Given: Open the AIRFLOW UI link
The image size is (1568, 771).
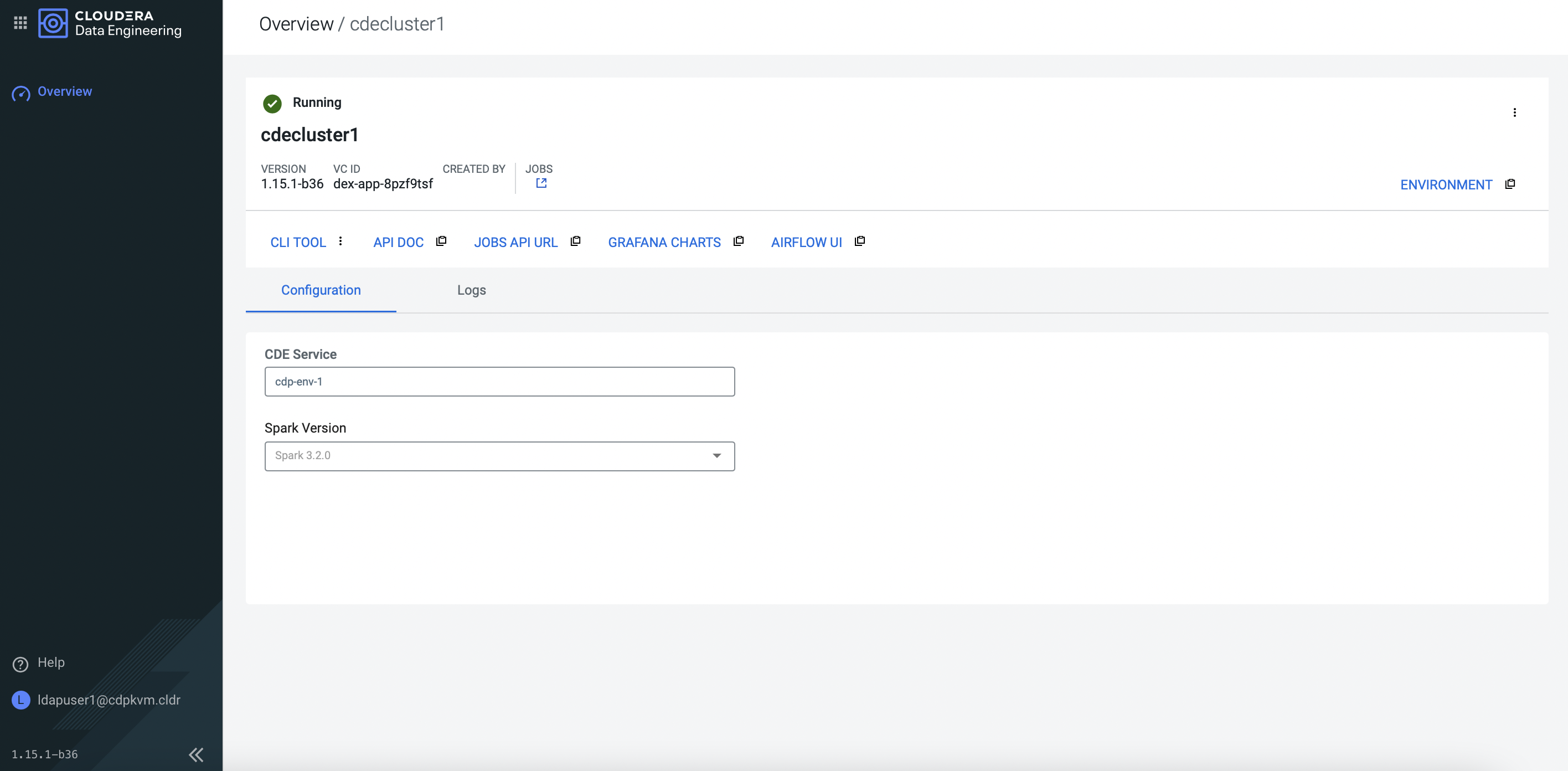Looking at the screenshot, I should 806,243.
